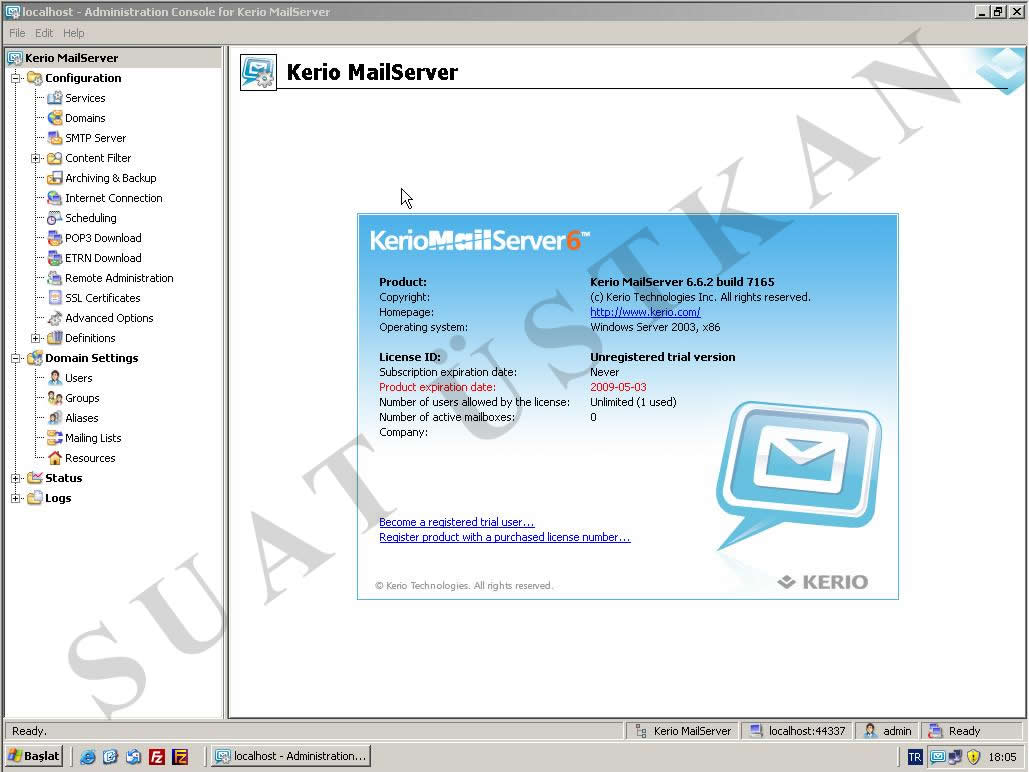Click the TR language indicator in tray
The width and height of the screenshot is (1029, 772).
915,757
